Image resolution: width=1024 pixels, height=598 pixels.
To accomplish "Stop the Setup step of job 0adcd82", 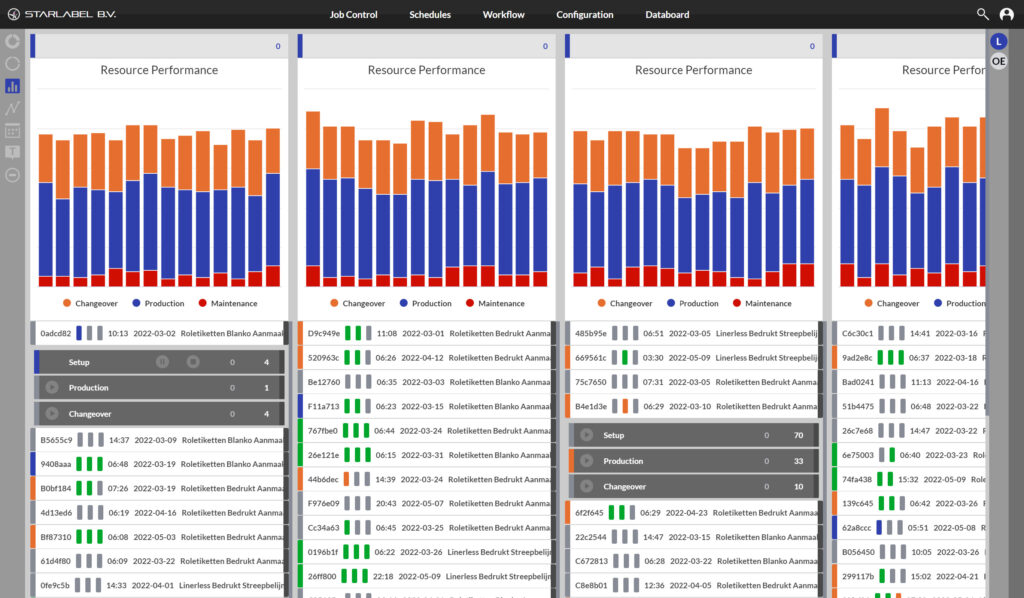I will click(x=193, y=362).
